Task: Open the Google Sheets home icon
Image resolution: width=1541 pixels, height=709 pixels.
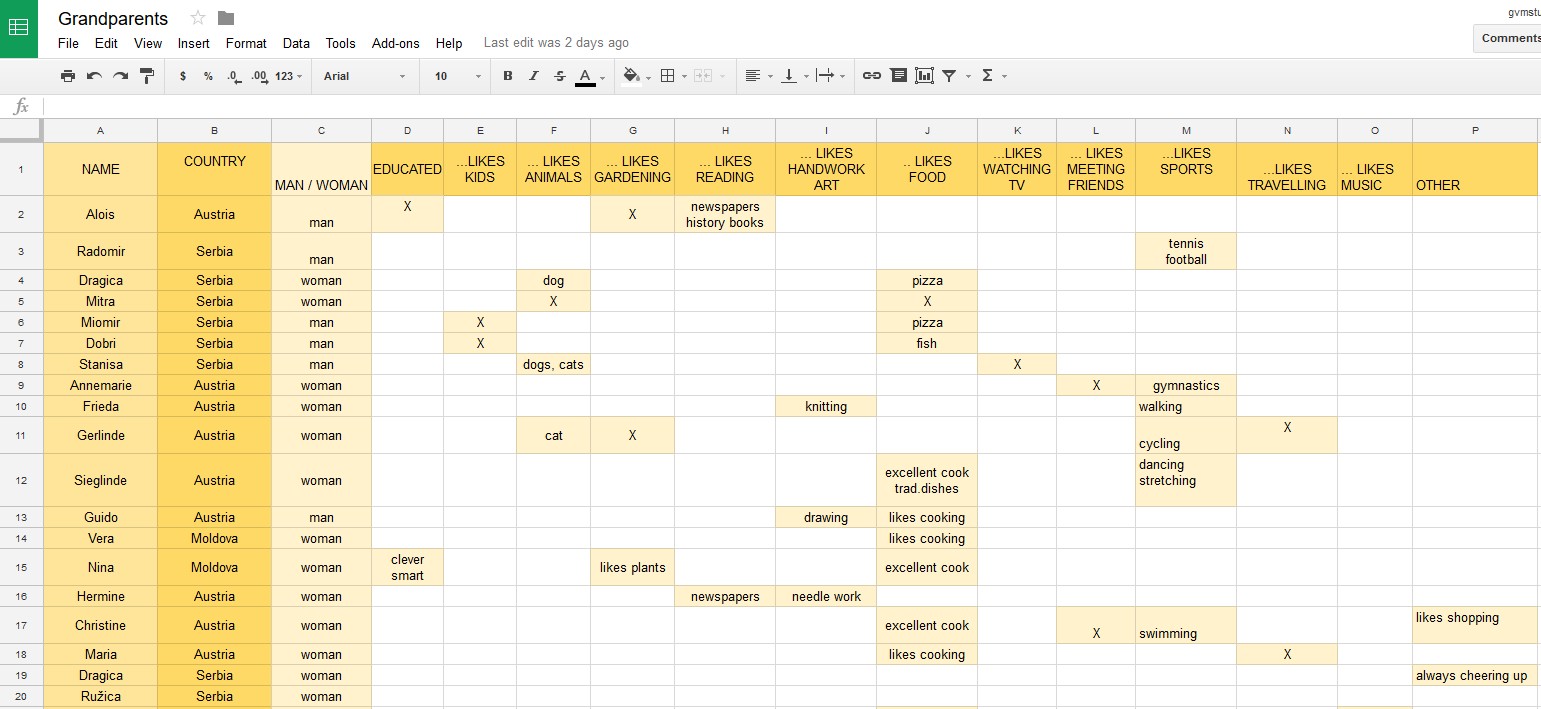Action: click(x=18, y=28)
